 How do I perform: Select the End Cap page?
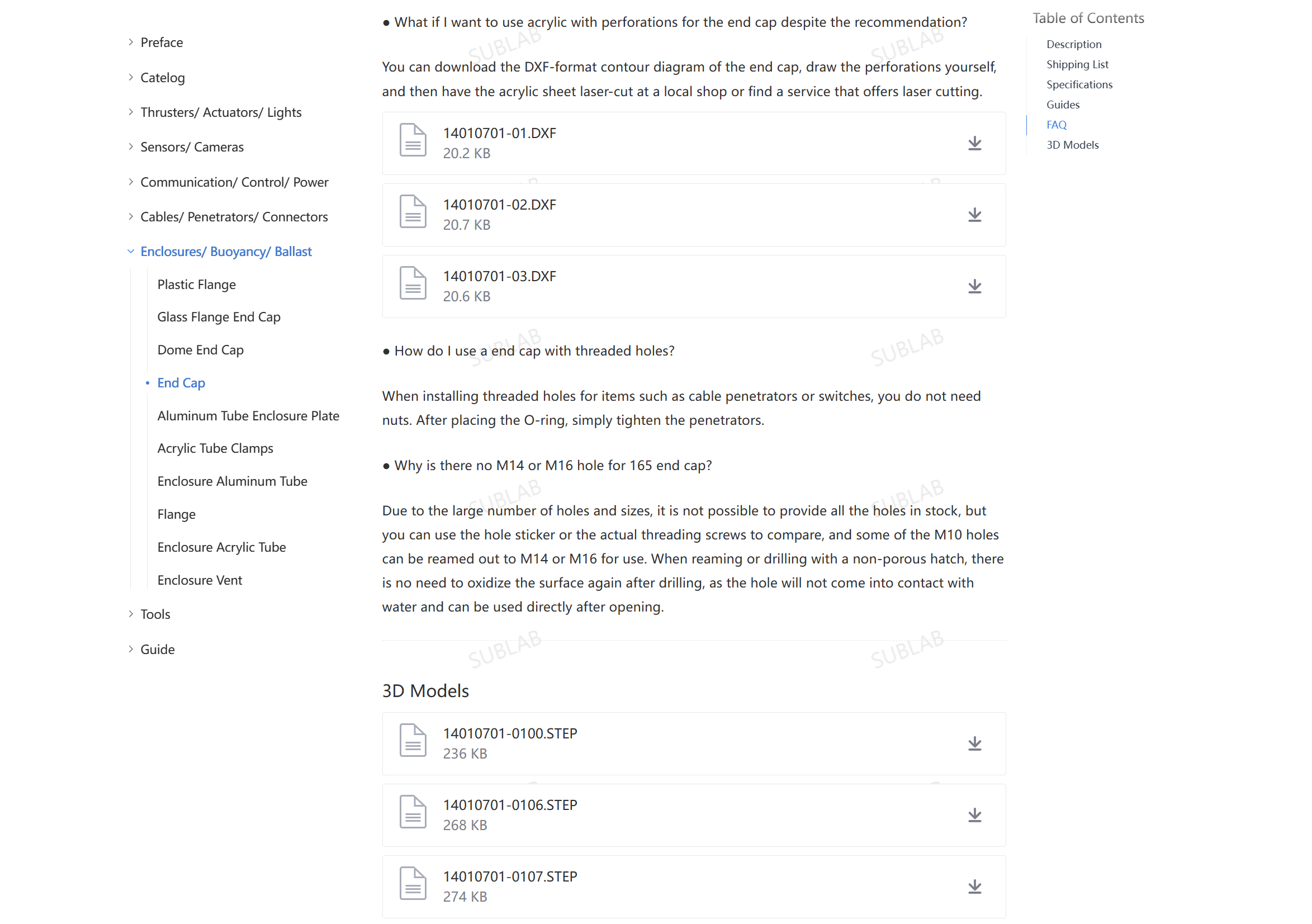point(181,382)
